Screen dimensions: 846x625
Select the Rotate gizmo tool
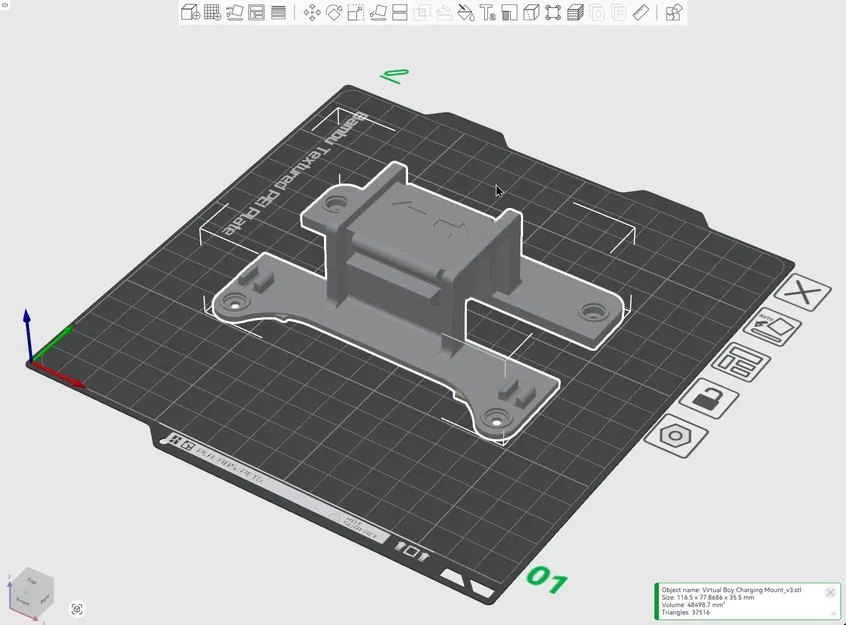click(x=334, y=12)
